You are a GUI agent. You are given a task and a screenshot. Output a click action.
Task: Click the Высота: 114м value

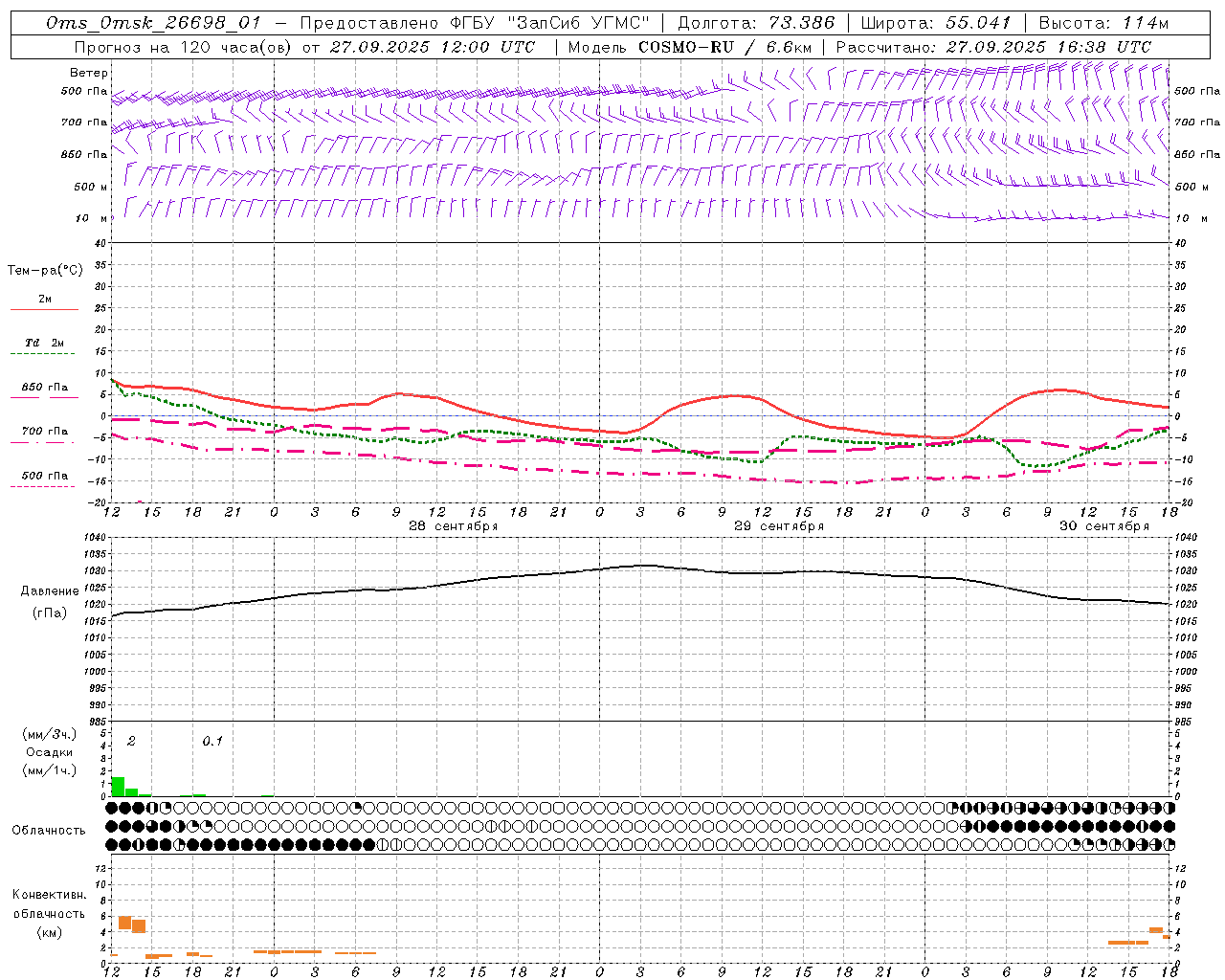[x=1103, y=23]
